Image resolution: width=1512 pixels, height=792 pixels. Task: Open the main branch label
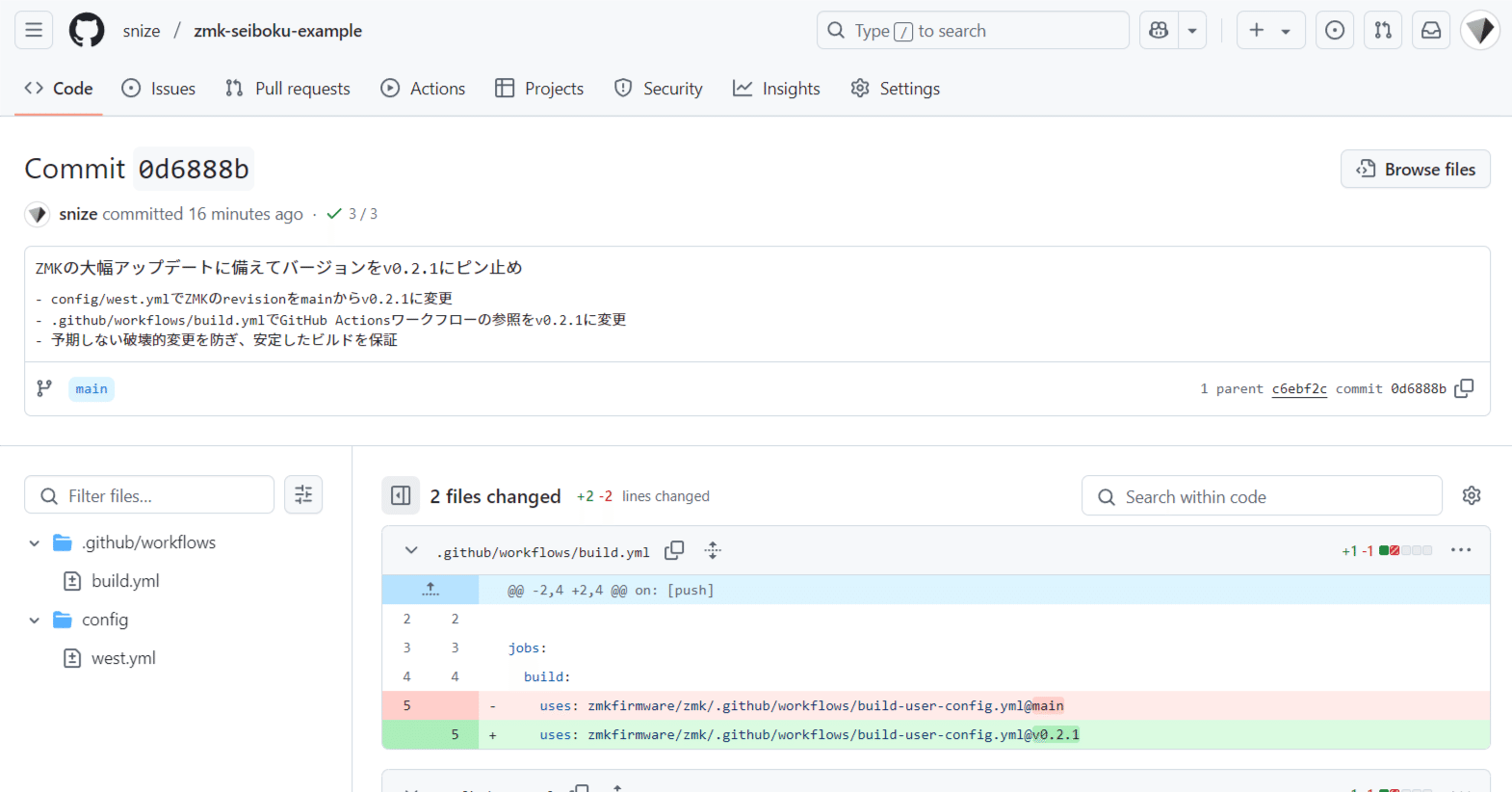pyautogui.click(x=91, y=389)
